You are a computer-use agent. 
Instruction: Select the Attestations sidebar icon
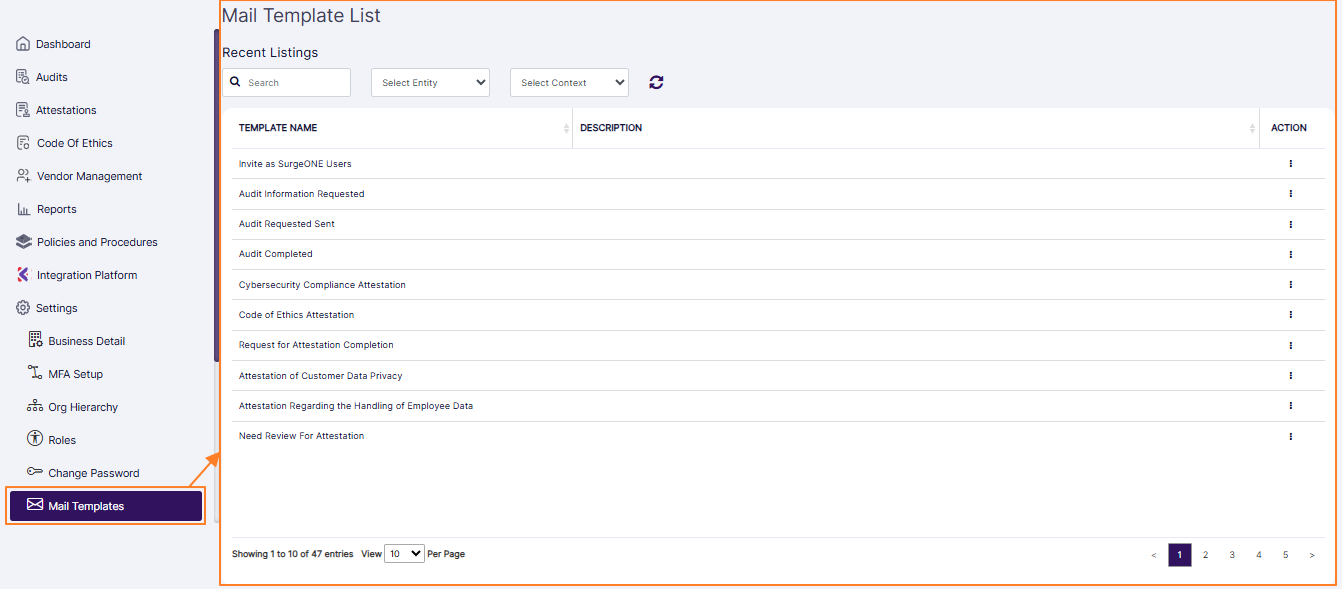pos(21,109)
